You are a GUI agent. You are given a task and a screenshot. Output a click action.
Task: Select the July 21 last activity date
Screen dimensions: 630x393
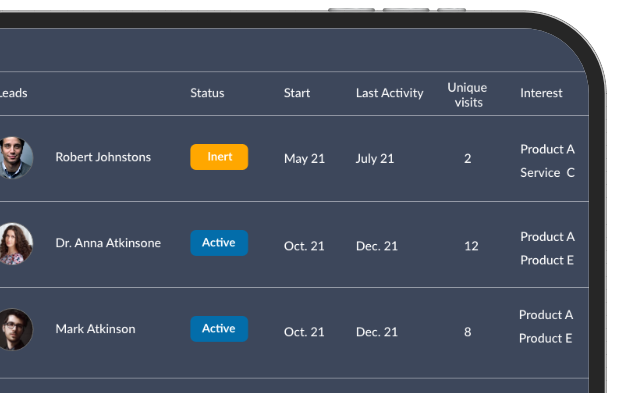click(374, 159)
